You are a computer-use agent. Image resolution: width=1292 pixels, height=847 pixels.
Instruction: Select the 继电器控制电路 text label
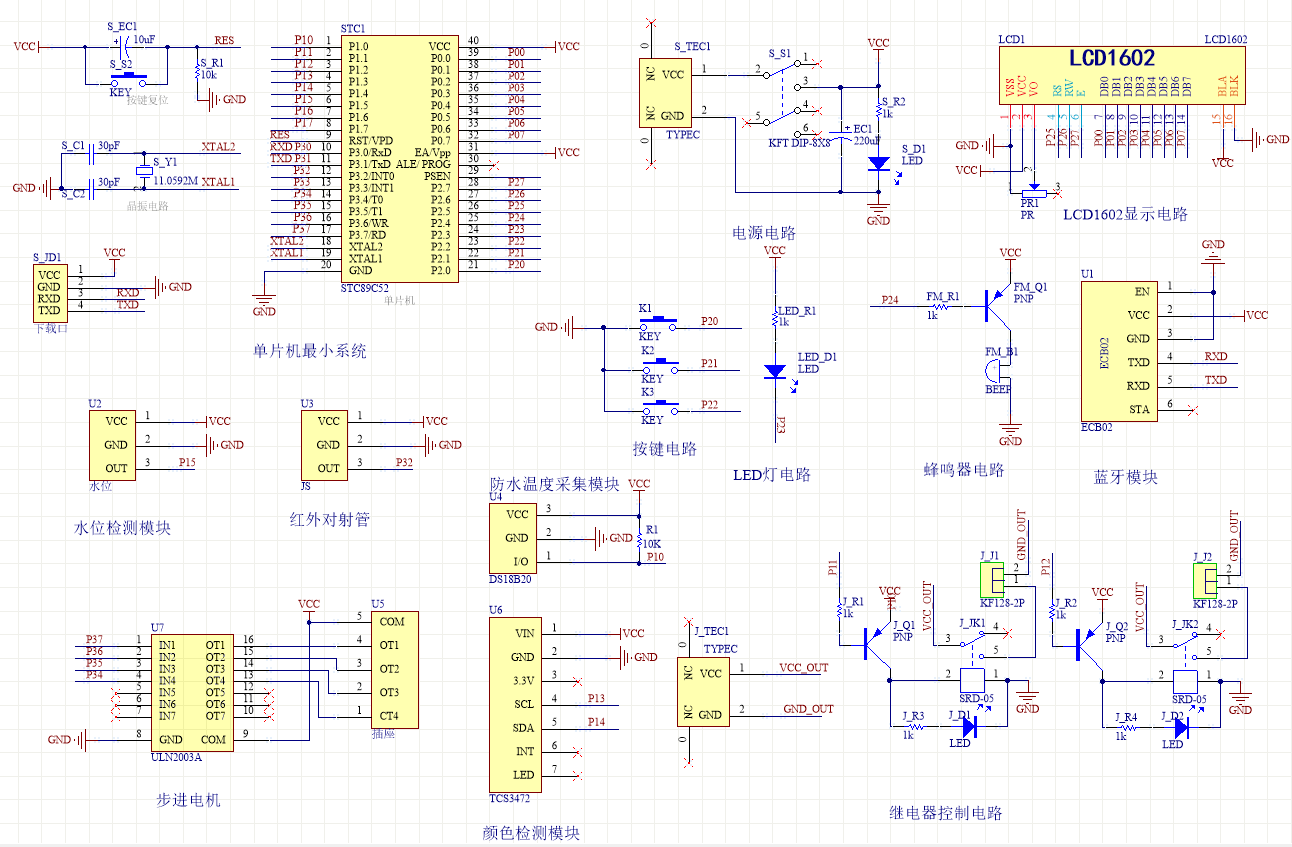[945, 813]
